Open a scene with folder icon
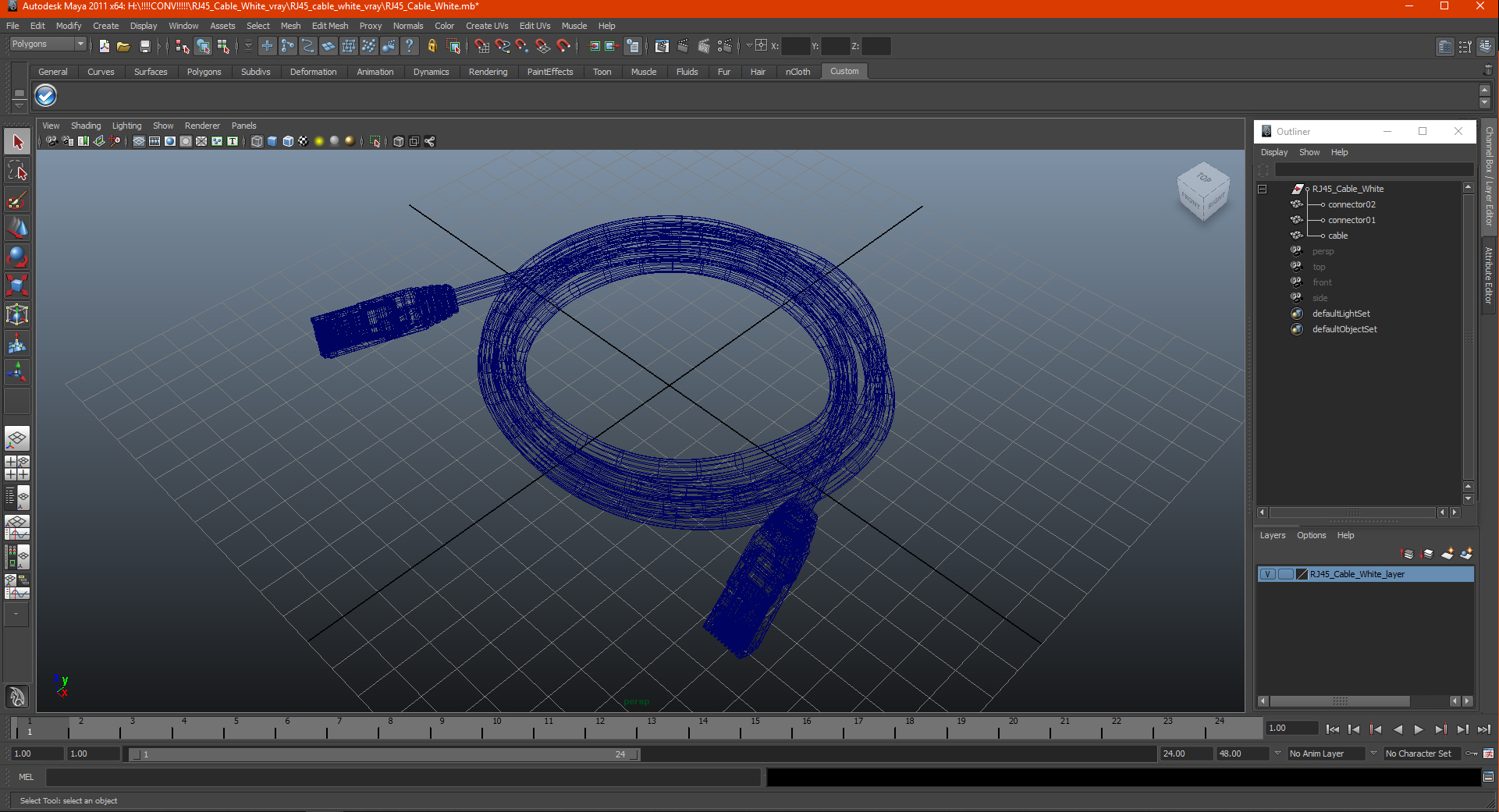 123,46
